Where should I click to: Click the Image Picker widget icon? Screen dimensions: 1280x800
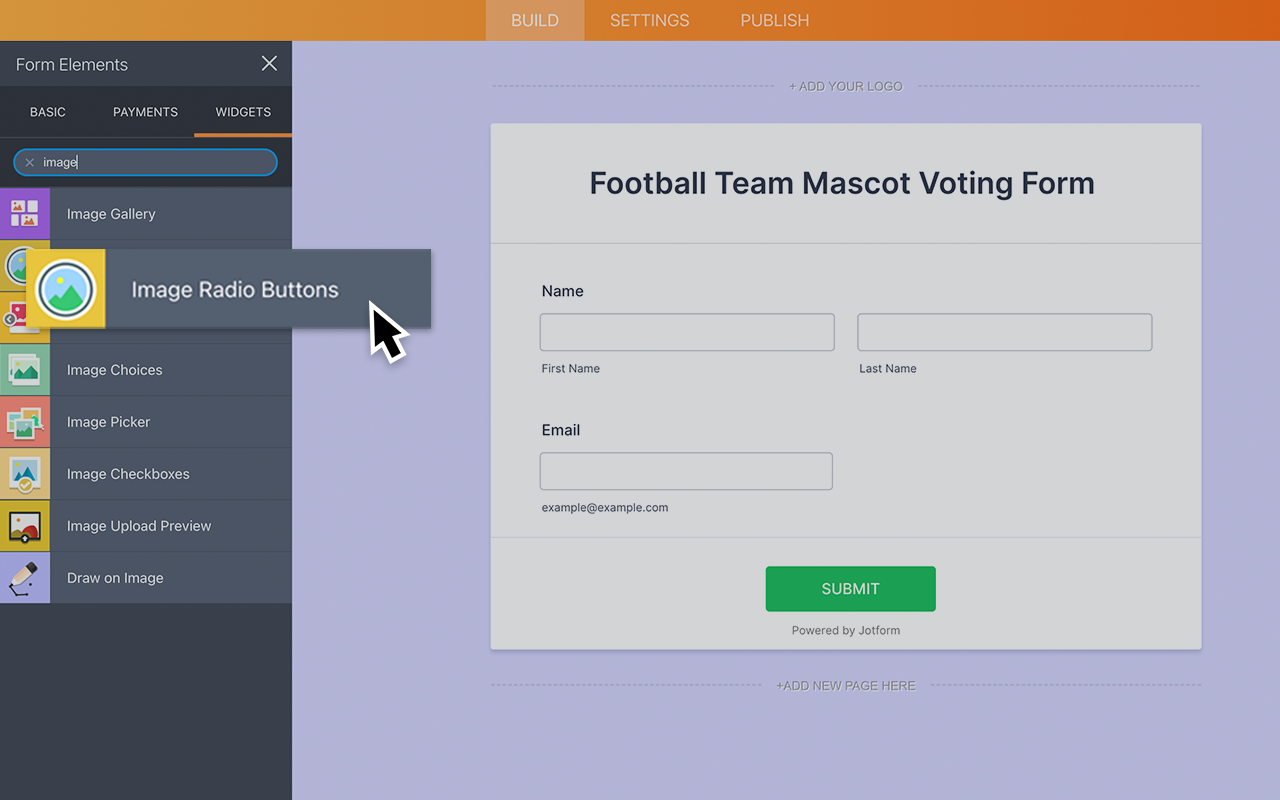[24, 421]
